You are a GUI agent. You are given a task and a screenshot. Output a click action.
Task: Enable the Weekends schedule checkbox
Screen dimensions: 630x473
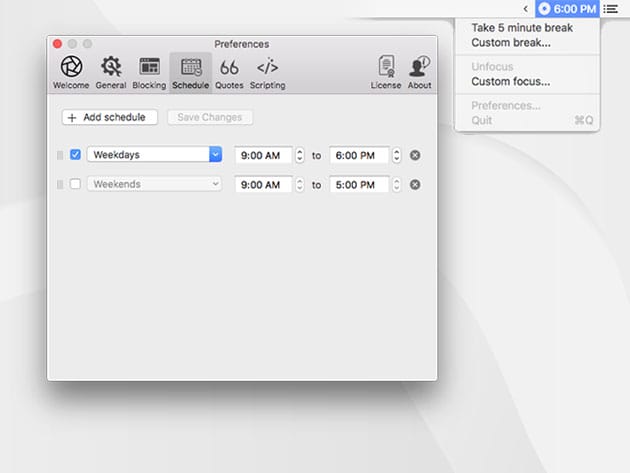tap(75, 184)
